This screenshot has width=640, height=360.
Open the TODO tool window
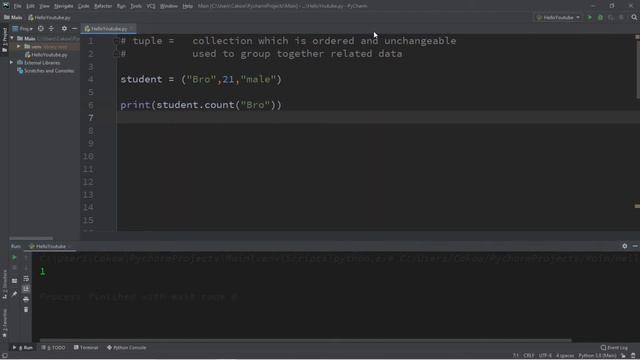click(x=53, y=348)
